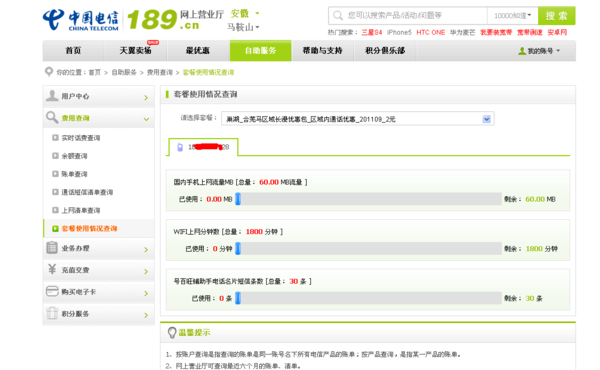Viewport: 600px width, 370px height.
Task: Open the 请选择套餐 package dropdown
Action: (x=358, y=119)
